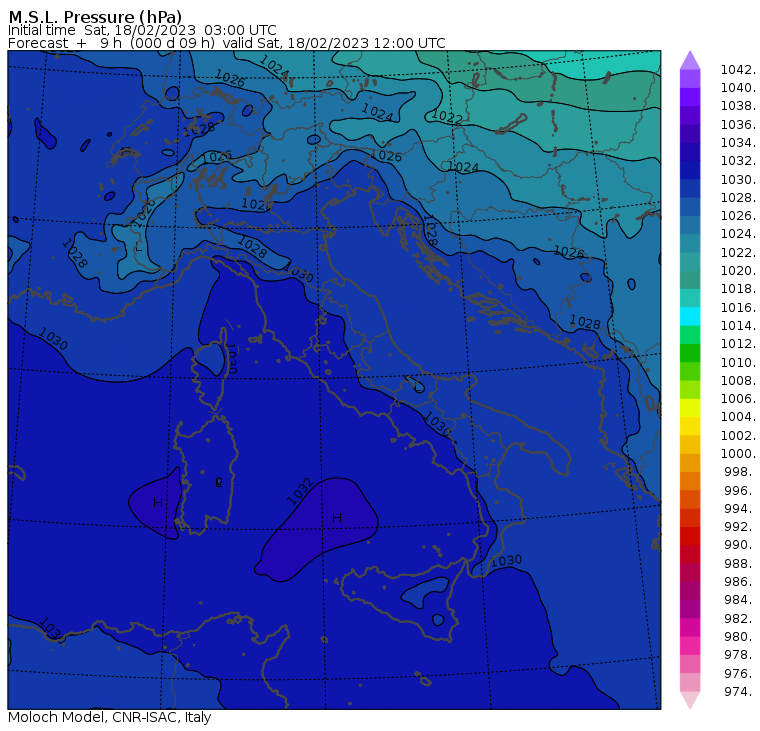Click the 1042. legend label
760x731 pixels.
pyautogui.click(x=738, y=70)
